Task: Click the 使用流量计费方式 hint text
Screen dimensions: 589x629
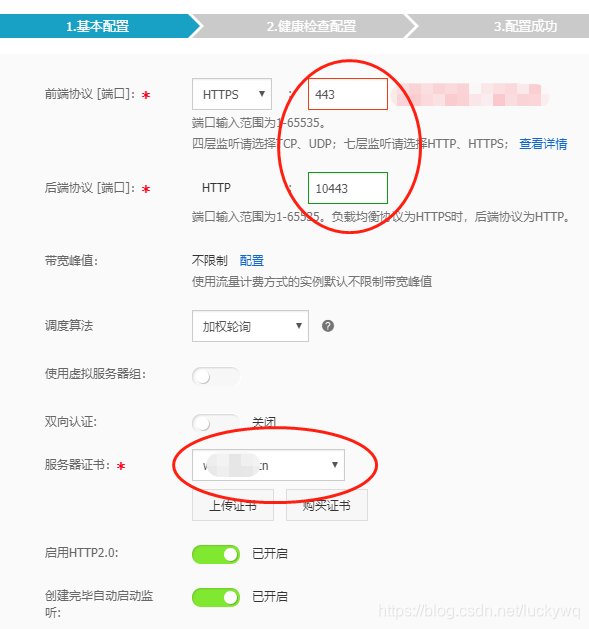Action: tap(312, 282)
